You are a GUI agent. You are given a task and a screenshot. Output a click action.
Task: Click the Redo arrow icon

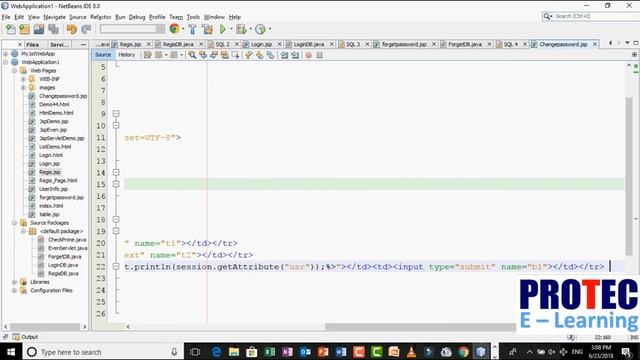(86, 29)
